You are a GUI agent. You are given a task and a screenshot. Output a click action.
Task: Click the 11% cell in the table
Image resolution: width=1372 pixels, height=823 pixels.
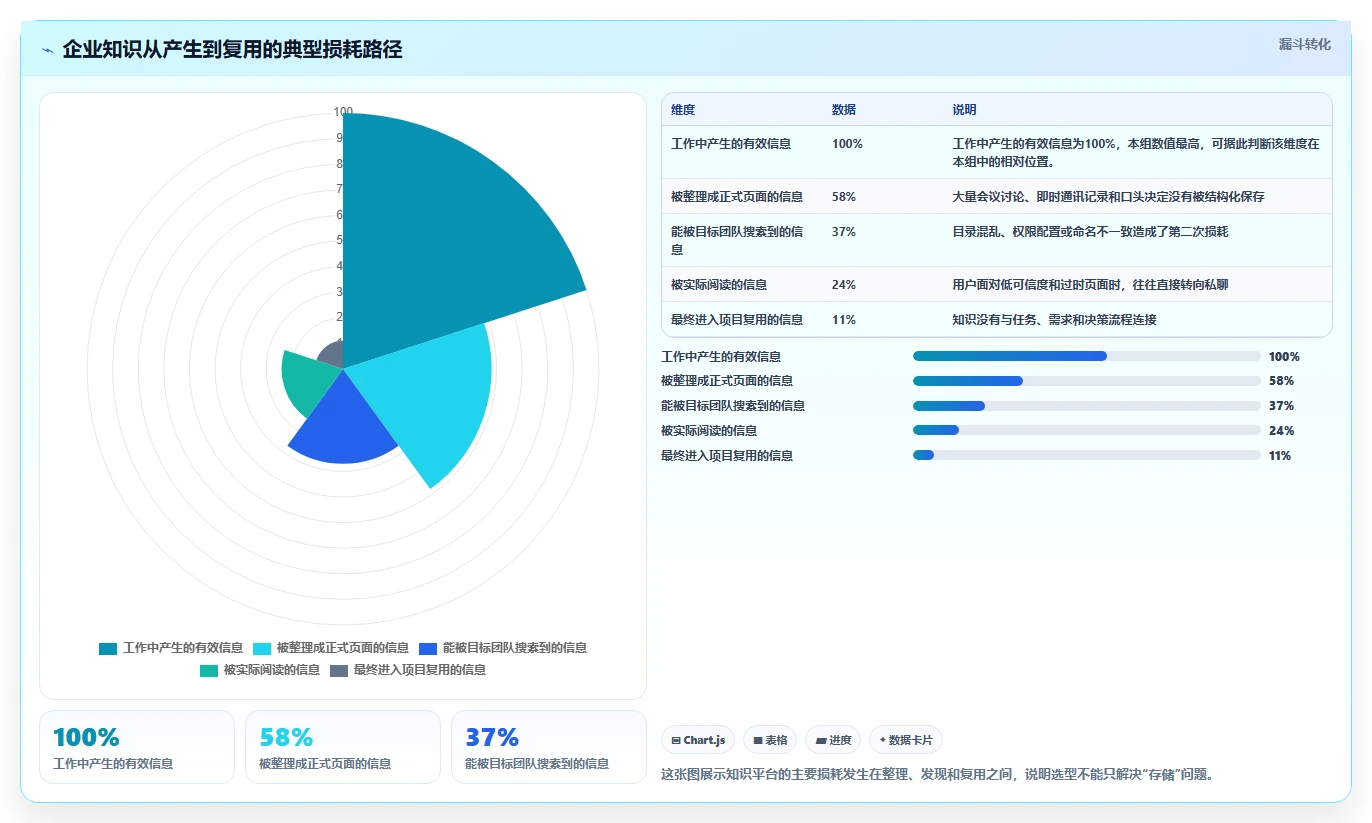tap(844, 320)
